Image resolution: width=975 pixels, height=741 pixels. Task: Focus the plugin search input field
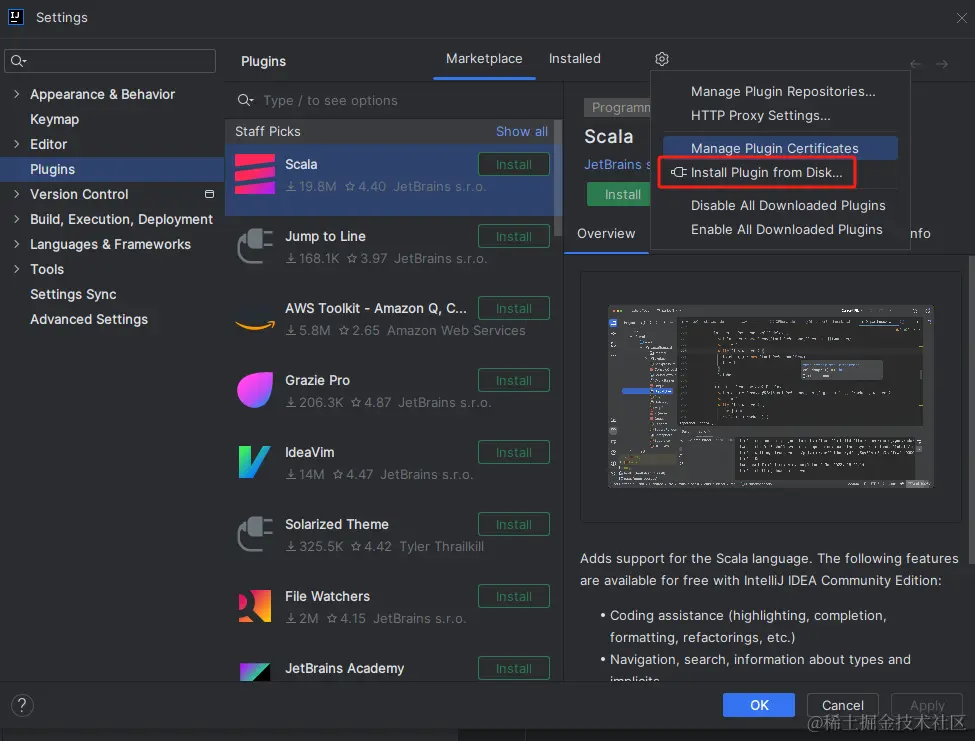395,100
